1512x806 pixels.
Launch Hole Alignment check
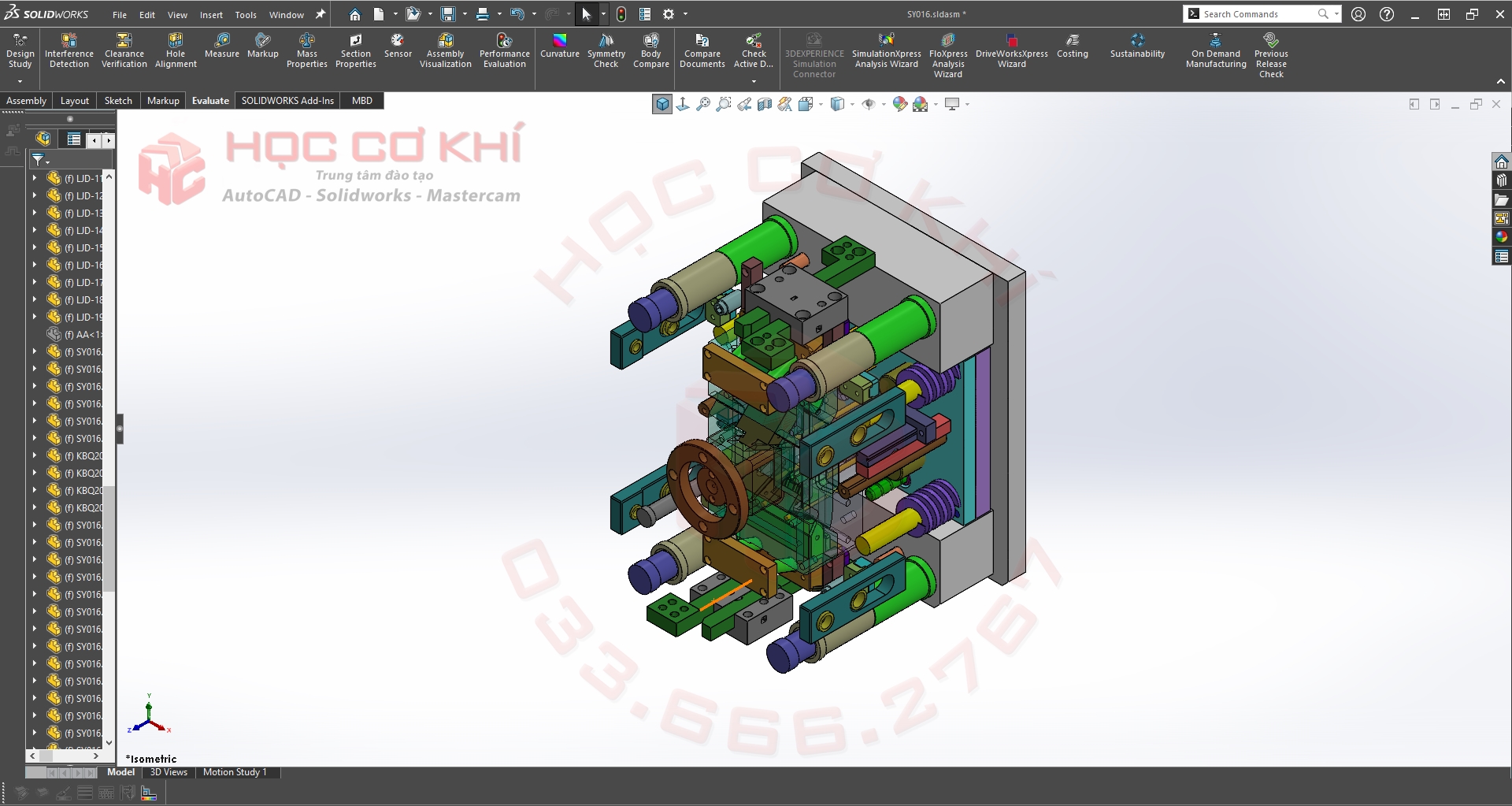coord(176,51)
